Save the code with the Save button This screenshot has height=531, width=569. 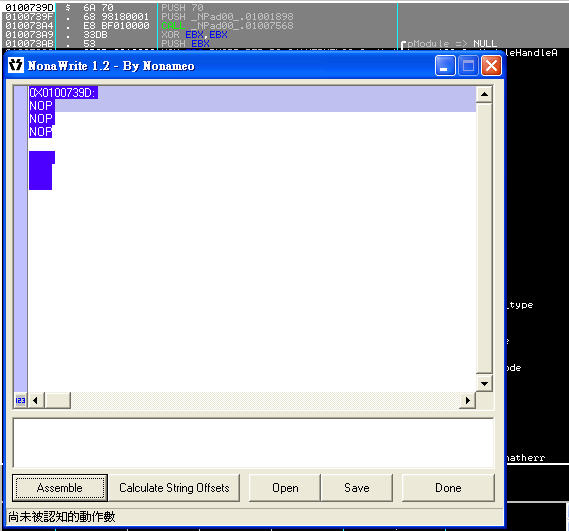[x=357, y=488]
